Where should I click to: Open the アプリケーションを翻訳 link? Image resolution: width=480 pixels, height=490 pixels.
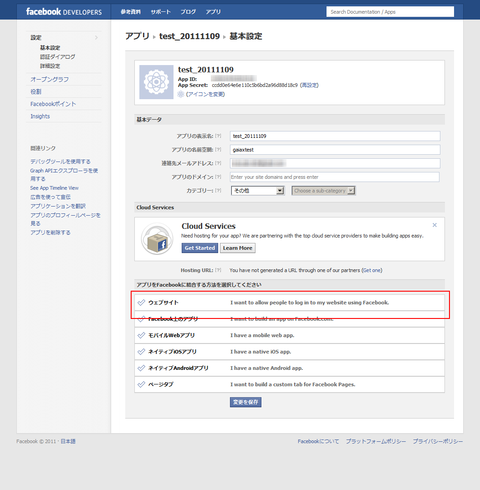tap(58, 206)
